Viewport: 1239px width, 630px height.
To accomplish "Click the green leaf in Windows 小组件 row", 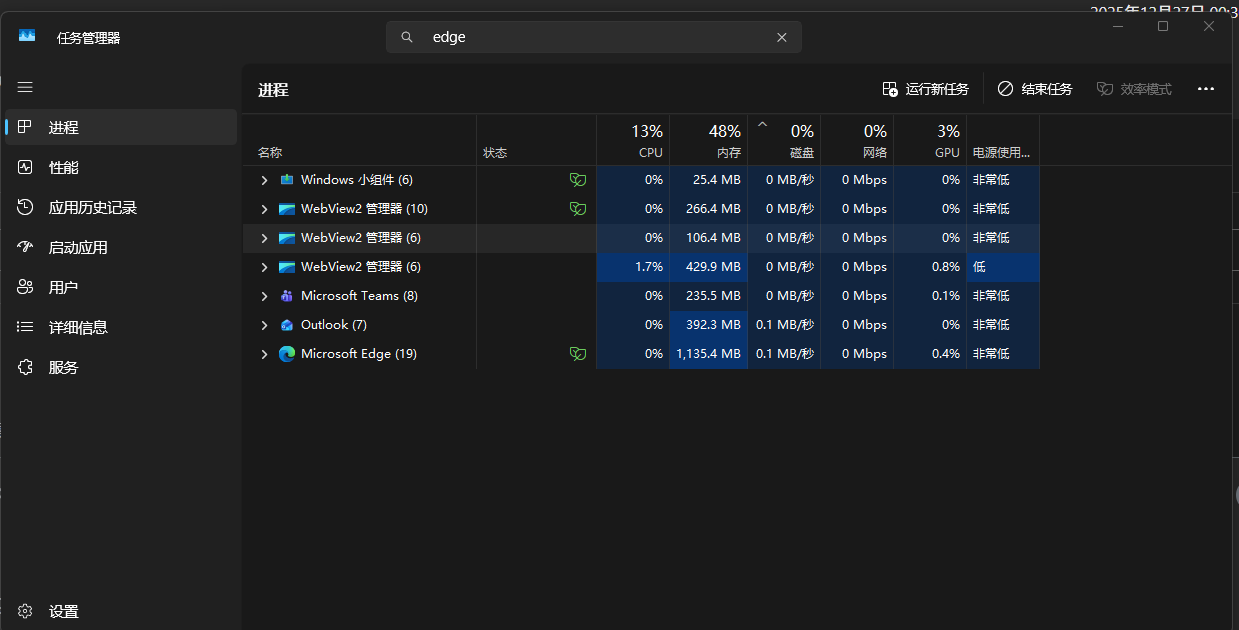I will (x=577, y=180).
